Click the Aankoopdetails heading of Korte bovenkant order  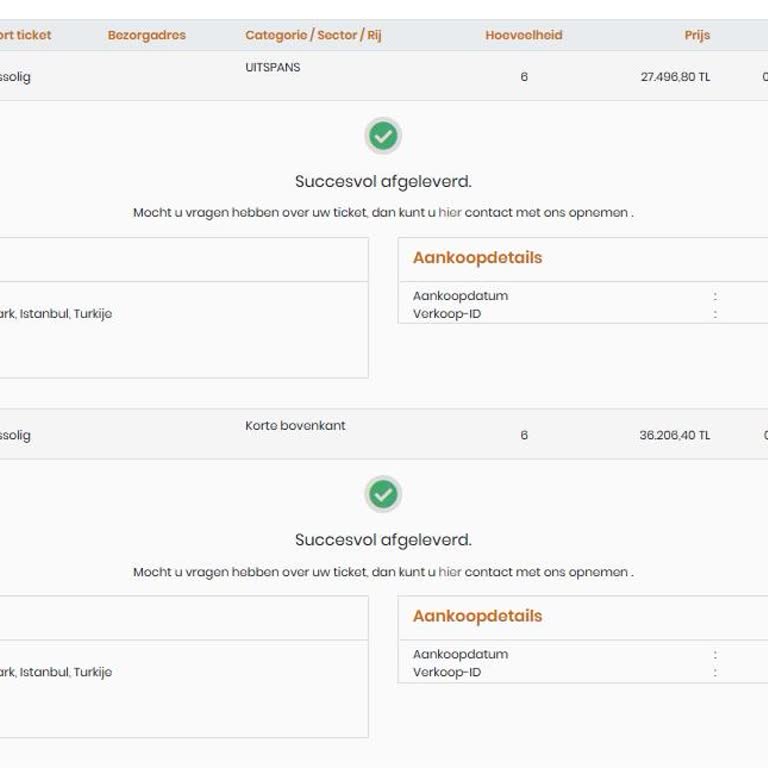tap(477, 616)
